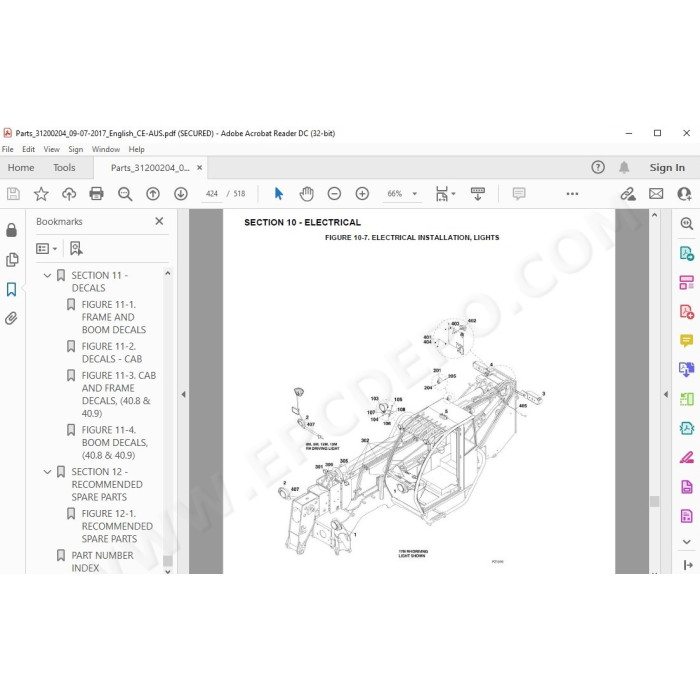The image size is (700, 700).
Task: Print the document with printer icon
Action: [x=96, y=194]
